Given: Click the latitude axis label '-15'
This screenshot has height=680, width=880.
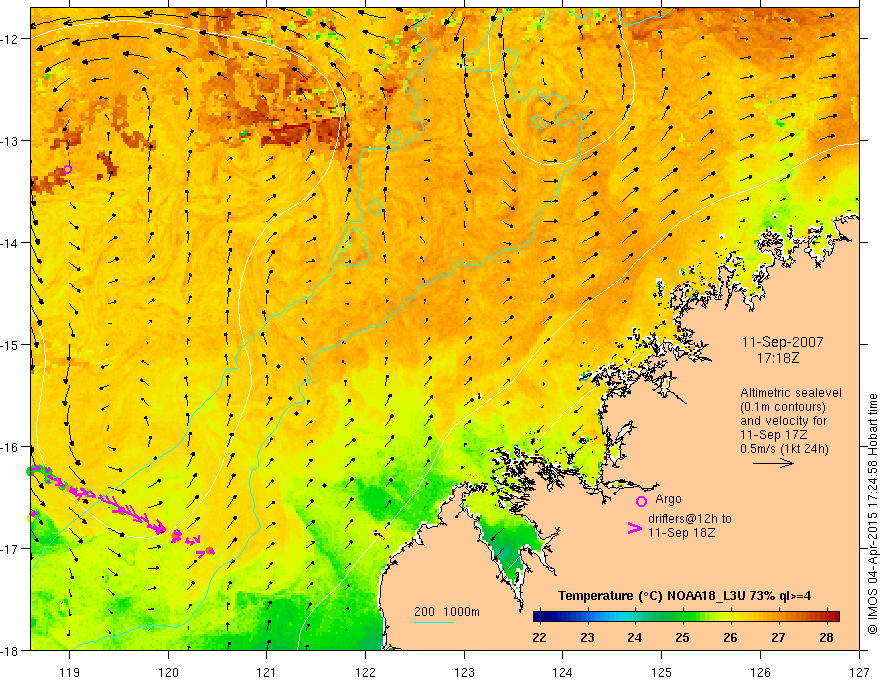Looking at the screenshot, I should [10, 344].
